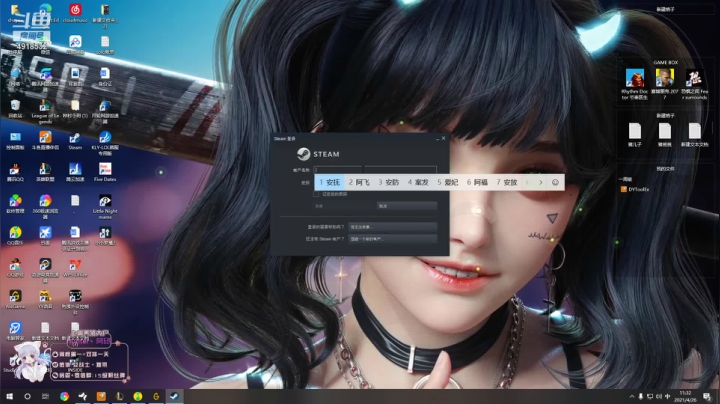Select the 腾讯QQ penguin desktop icon
Screen dimensions: 720x404
(15, 172)
